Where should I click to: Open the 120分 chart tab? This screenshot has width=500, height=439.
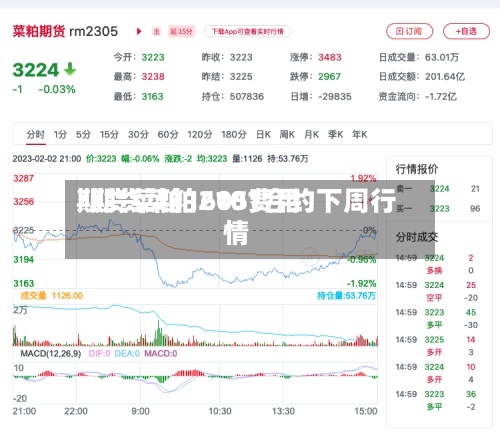[x=200, y=134]
